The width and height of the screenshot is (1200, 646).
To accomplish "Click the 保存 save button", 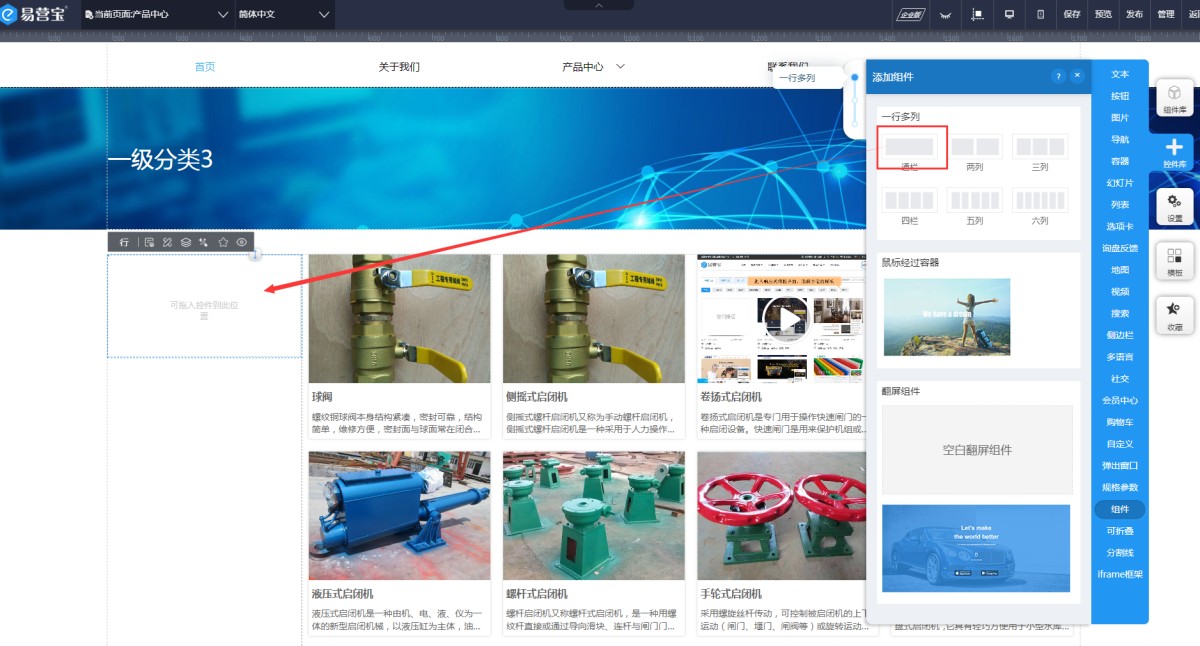I will 1072,14.
